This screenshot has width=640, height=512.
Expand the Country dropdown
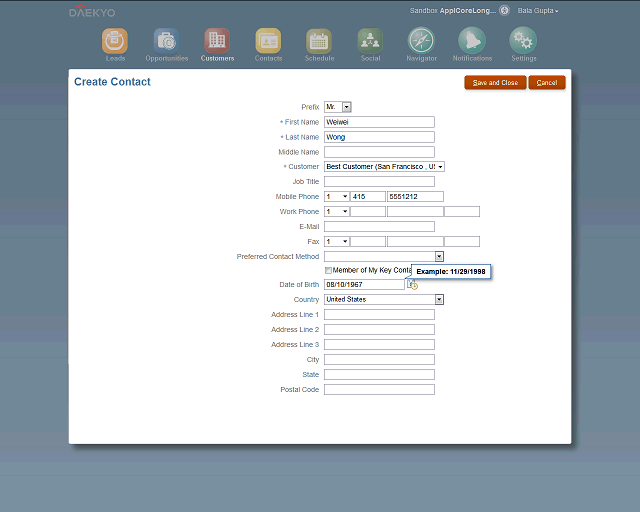tap(439, 299)
